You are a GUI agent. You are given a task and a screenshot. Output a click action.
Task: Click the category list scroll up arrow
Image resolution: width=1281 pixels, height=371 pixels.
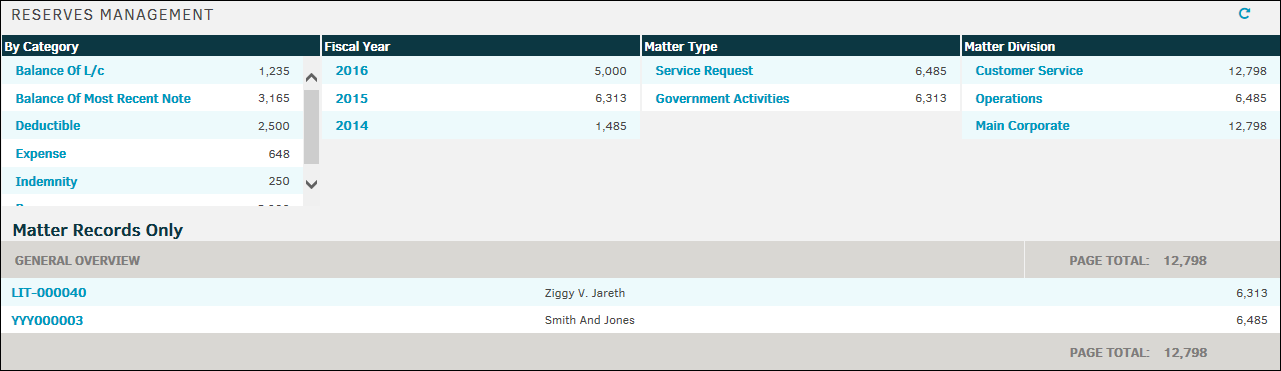coord(311,77)
